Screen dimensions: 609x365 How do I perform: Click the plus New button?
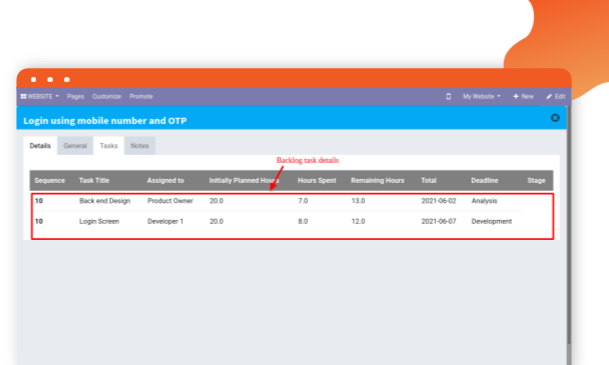pos(523,96)
